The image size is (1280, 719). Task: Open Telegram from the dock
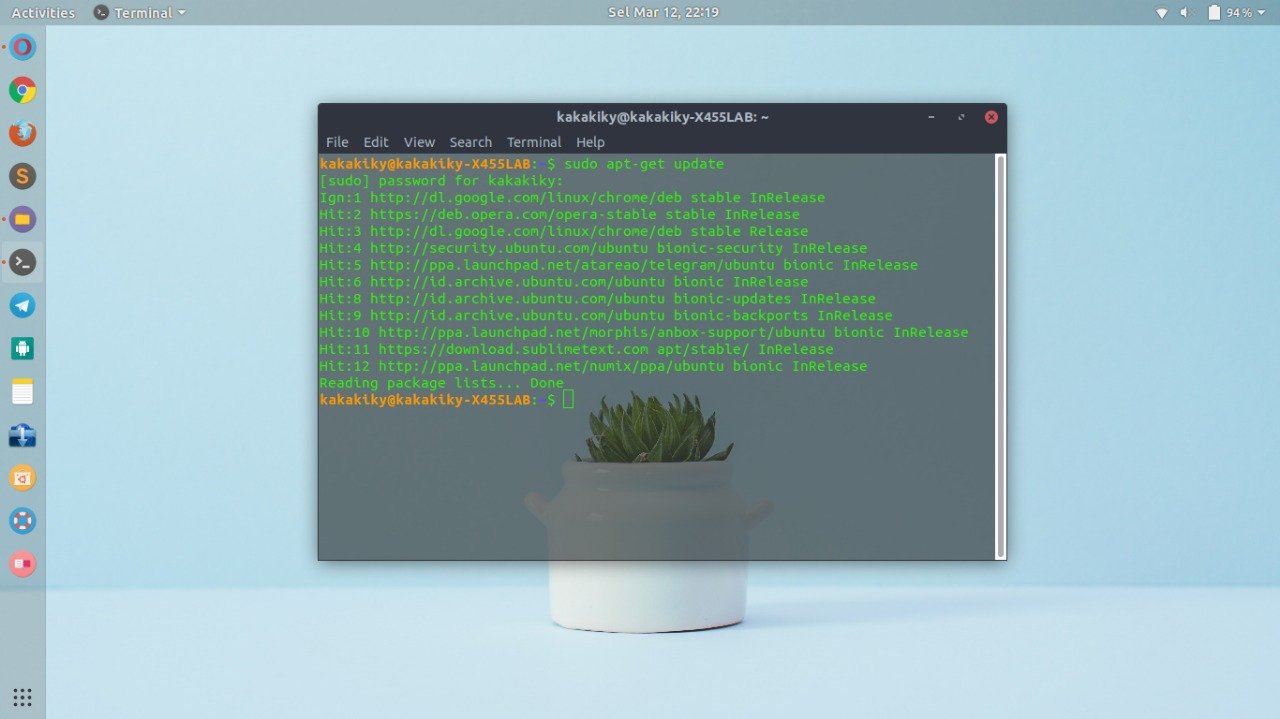23,305
